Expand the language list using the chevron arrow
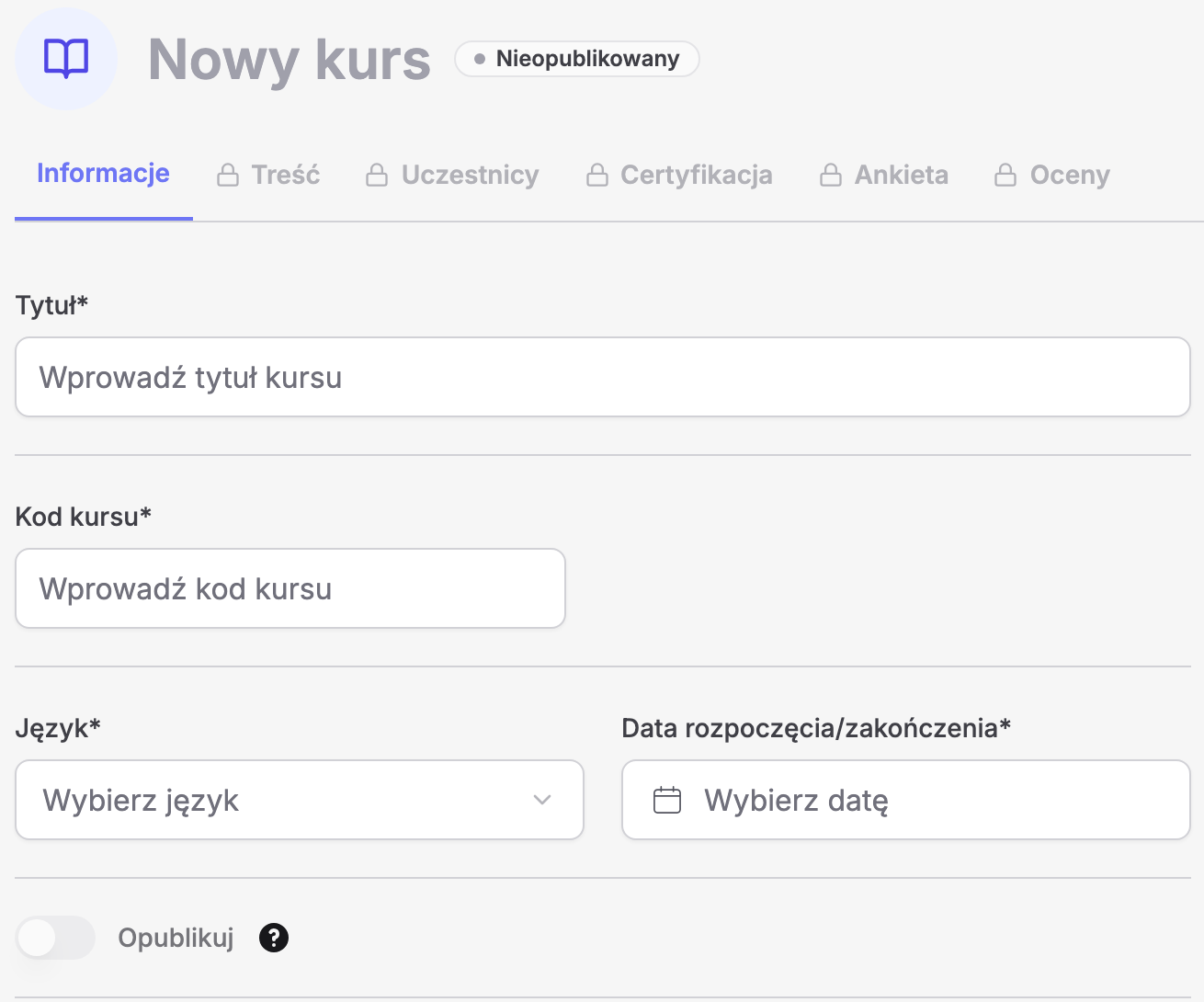The height and width of the screenshot is (1002, 1204). click(x=542, y=800)
